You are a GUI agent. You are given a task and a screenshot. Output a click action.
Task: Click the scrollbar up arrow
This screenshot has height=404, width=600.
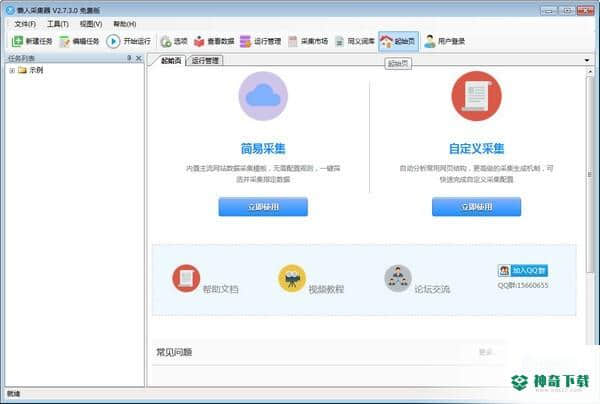click(590, 72)
